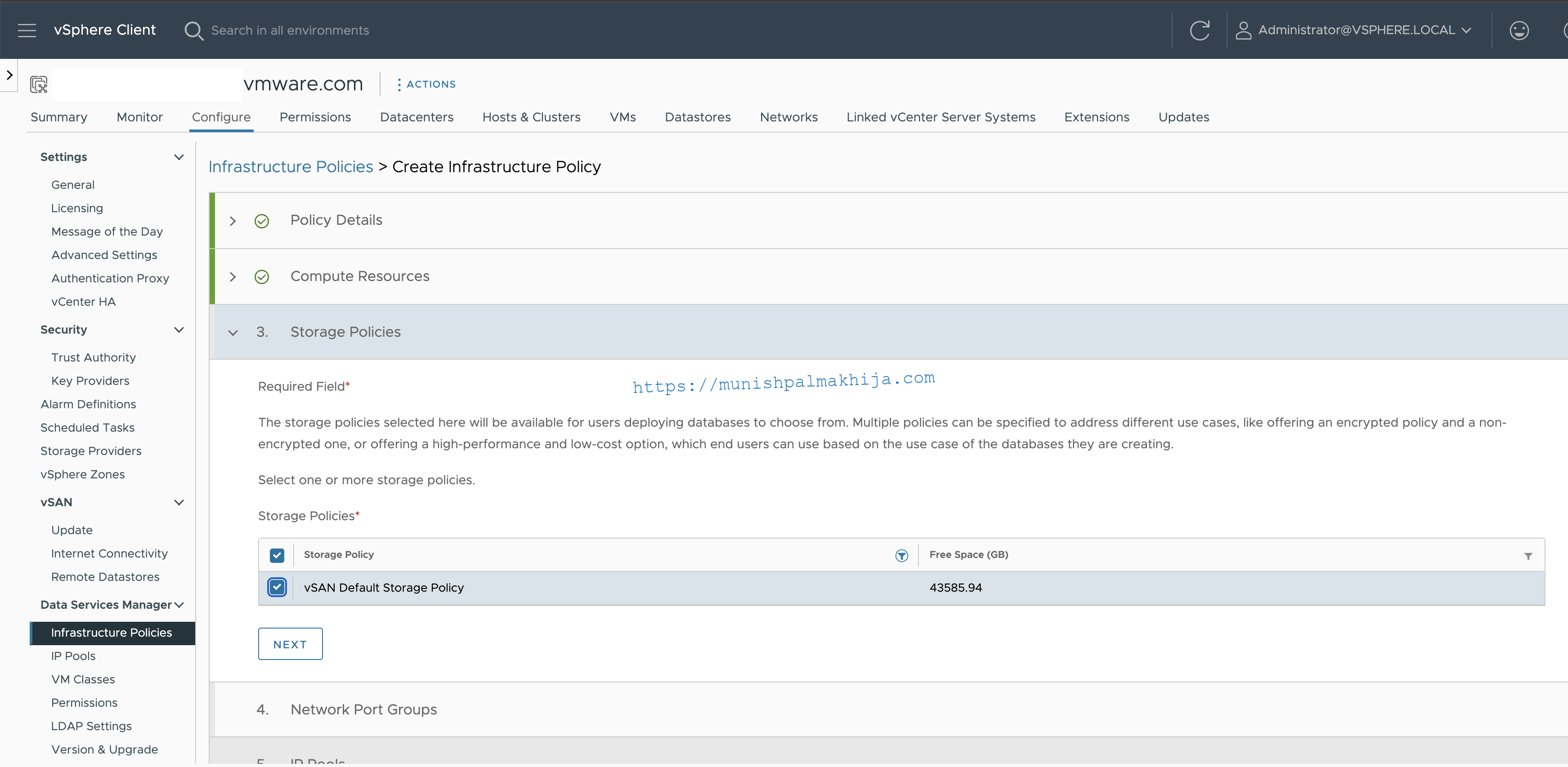Click the Configure tab
Viewport: 1568px width, 767px height.
tap(221, 117)
